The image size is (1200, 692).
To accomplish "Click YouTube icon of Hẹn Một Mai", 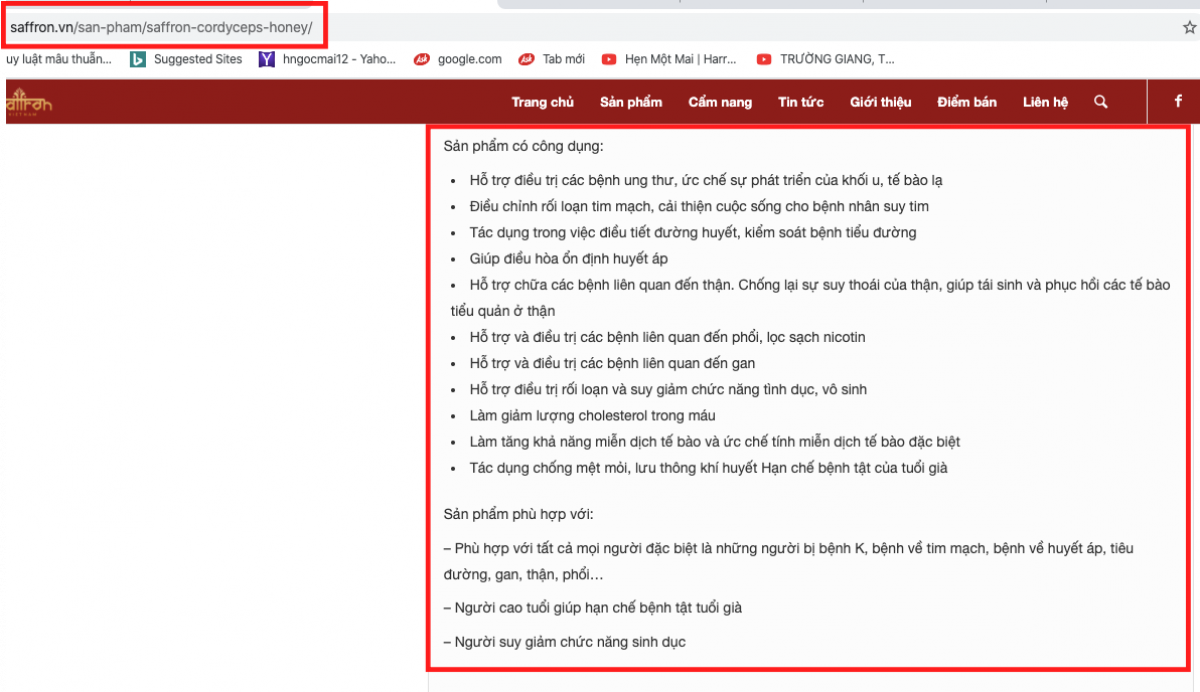I will pos(609,59).
